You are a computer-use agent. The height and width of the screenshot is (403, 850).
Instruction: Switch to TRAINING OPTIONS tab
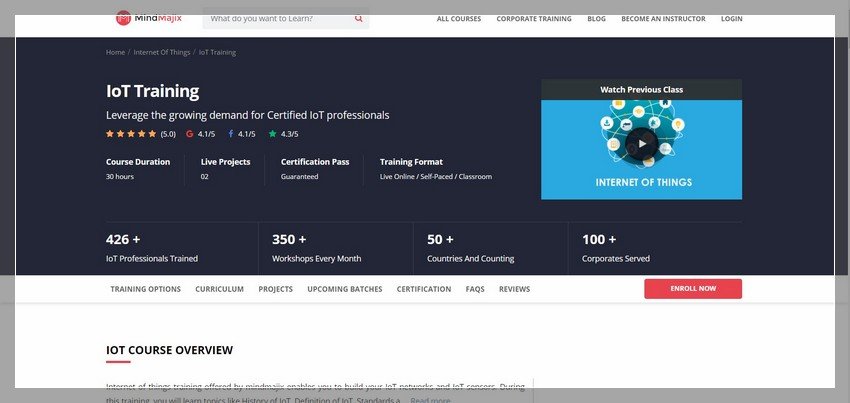tap(146, 289)
